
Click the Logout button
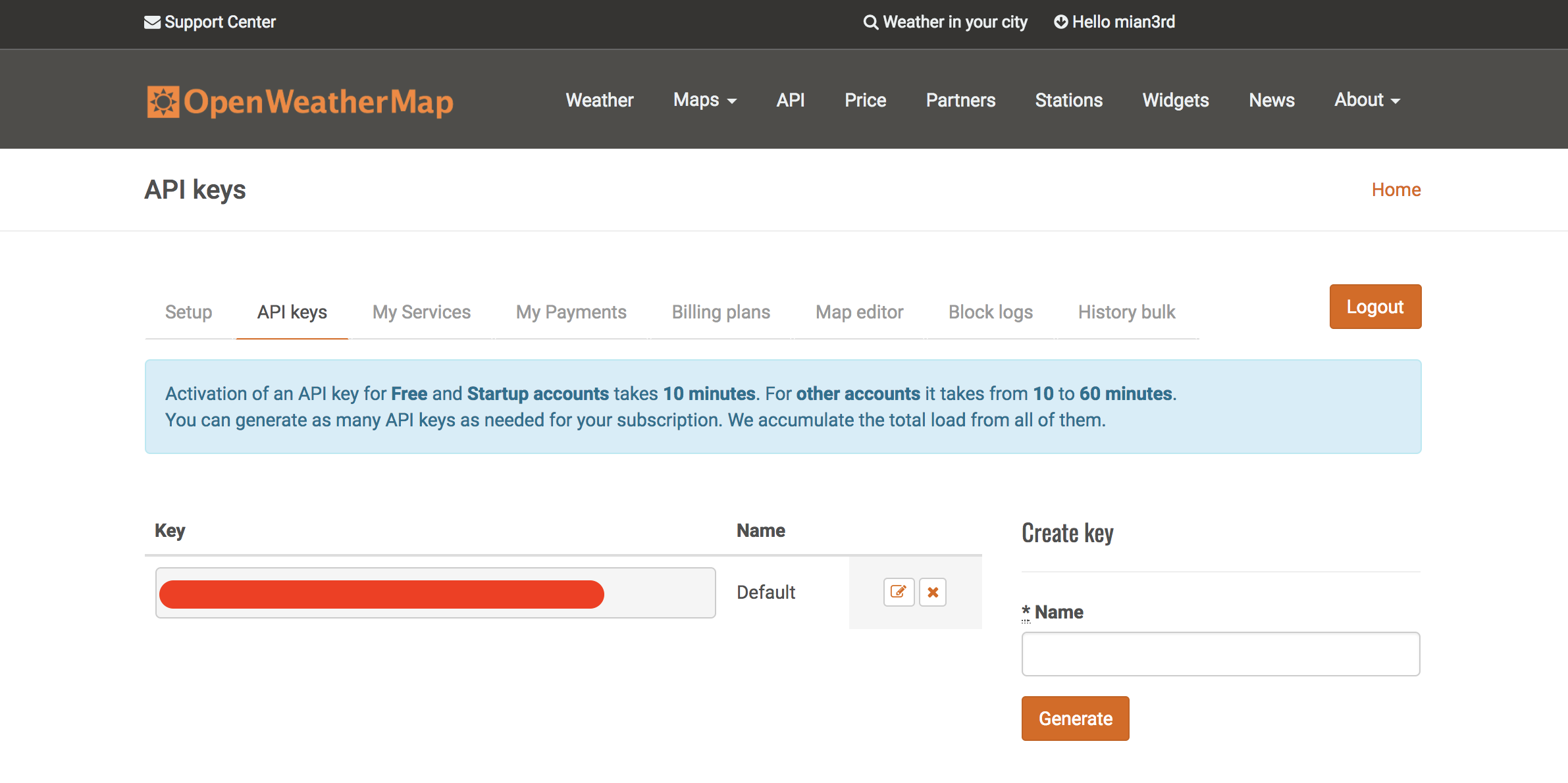click(x=1374, y=306)
